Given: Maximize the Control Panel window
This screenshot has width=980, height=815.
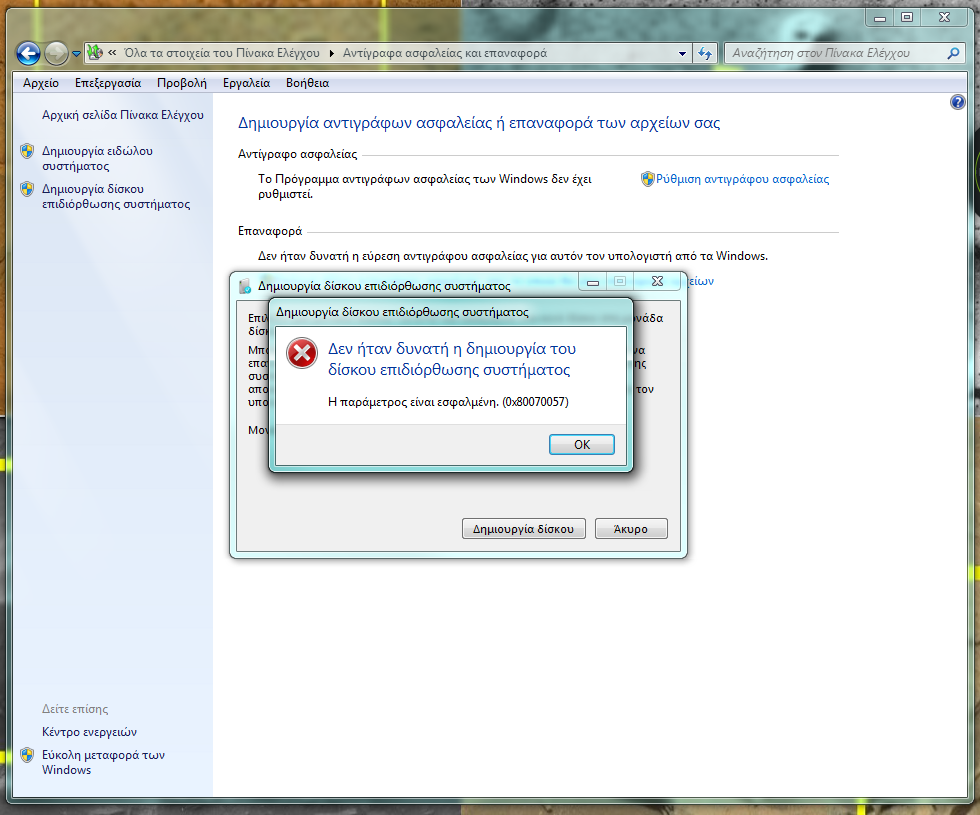Looking at the screenshot, I should [x=907, y=18].
